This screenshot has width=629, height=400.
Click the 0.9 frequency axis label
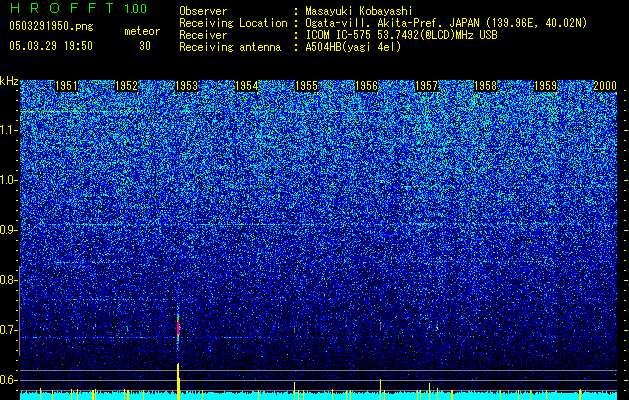pos(9,230)
